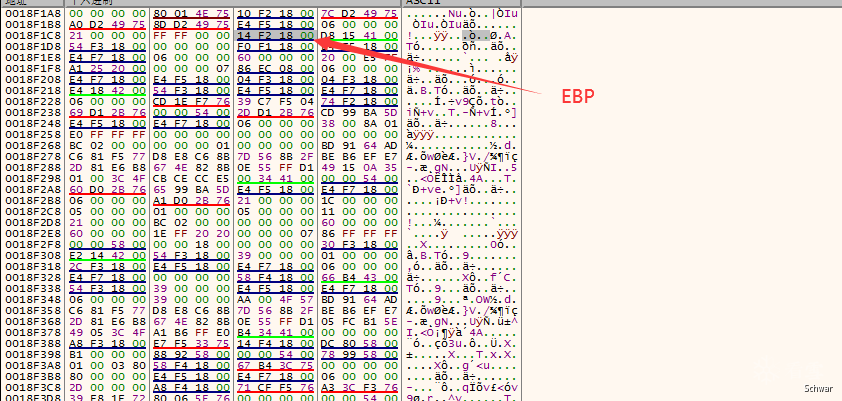Image resolution: width=842 pixels, height=401 pixels.
Task: Select bytes 8D D2 49 75
Action: click(191, 25)
